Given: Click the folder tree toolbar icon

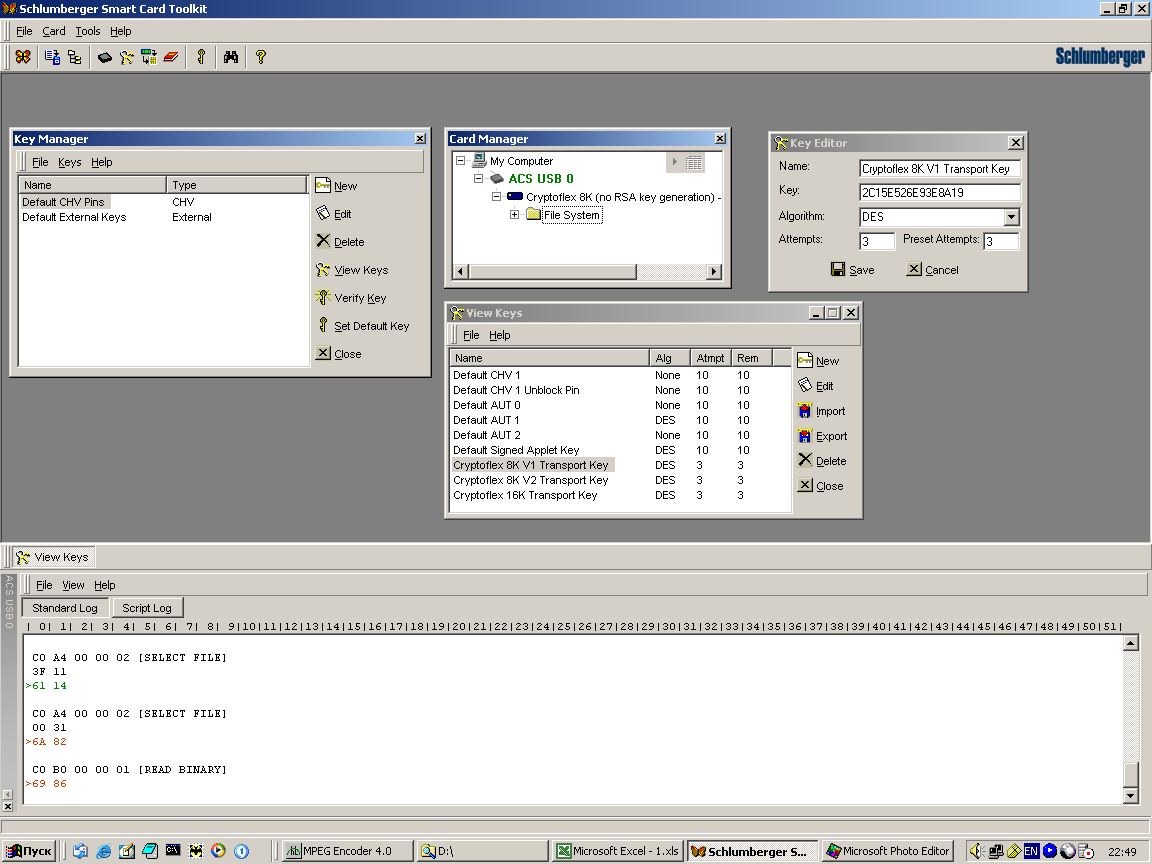Looking at the screenshot, I should click(74, 57).
